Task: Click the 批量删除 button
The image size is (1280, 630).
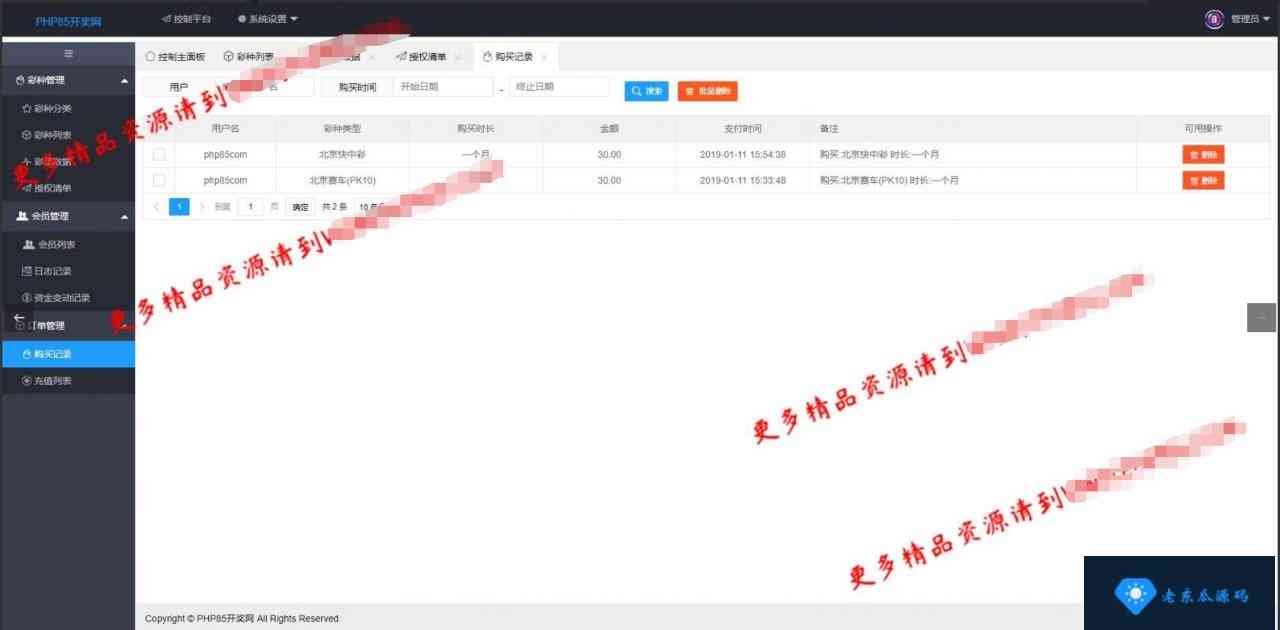Action: click(x=707, y=91)
